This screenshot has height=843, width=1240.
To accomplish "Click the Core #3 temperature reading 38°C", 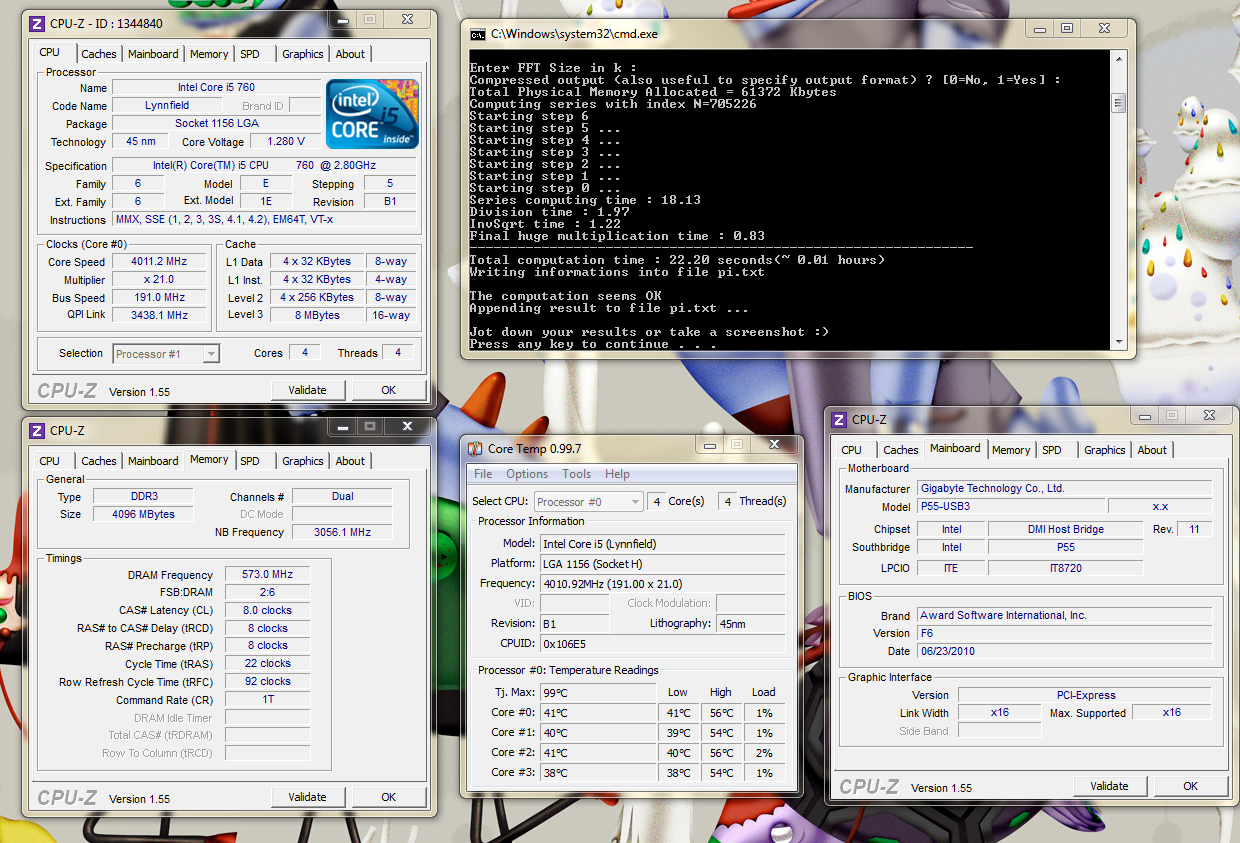I will [x=598, y=772].
